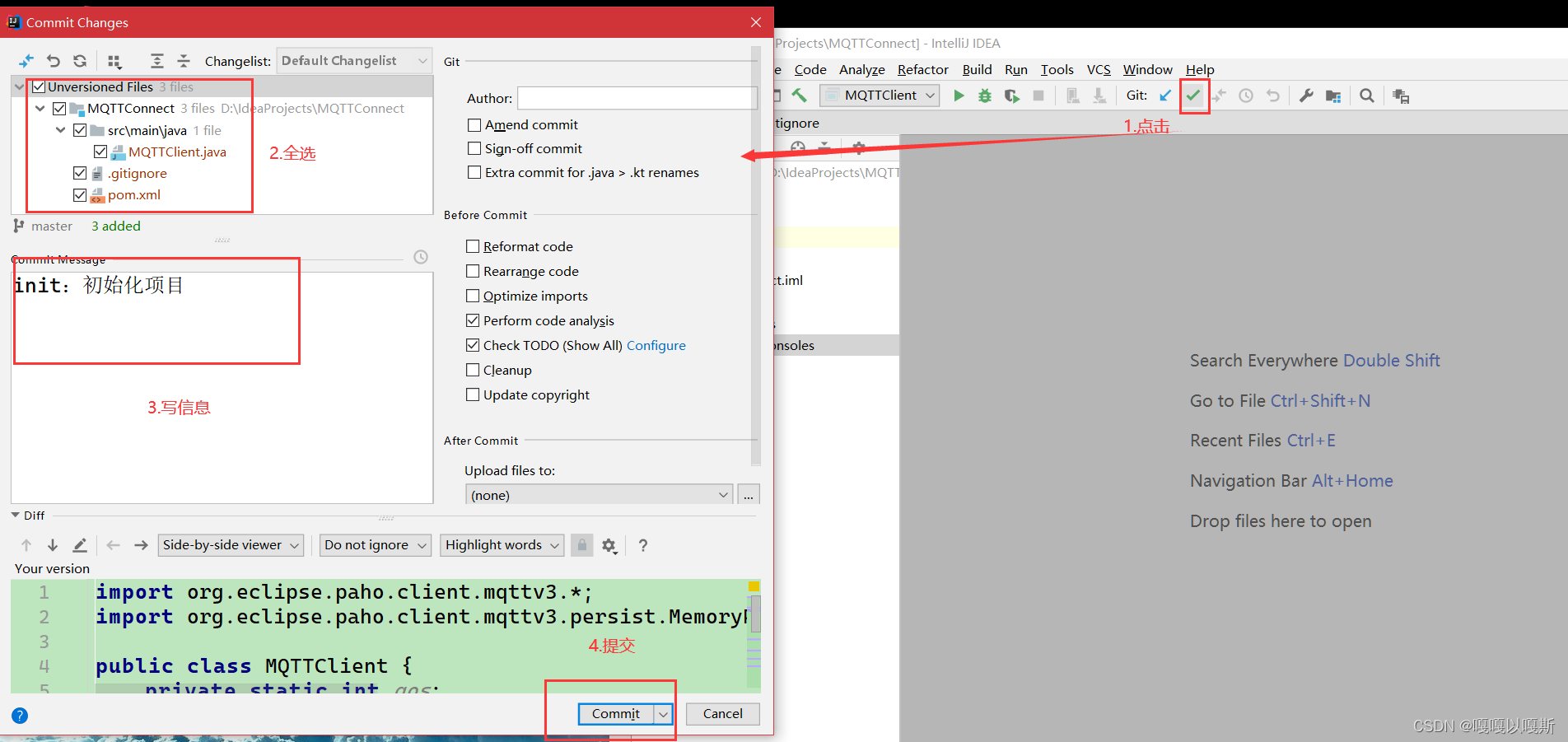Image resolution: width=1568 pixels, height=742 pixels.
Task: Open the Help menu in IntelliJ
Action: tap(1200, 70)
